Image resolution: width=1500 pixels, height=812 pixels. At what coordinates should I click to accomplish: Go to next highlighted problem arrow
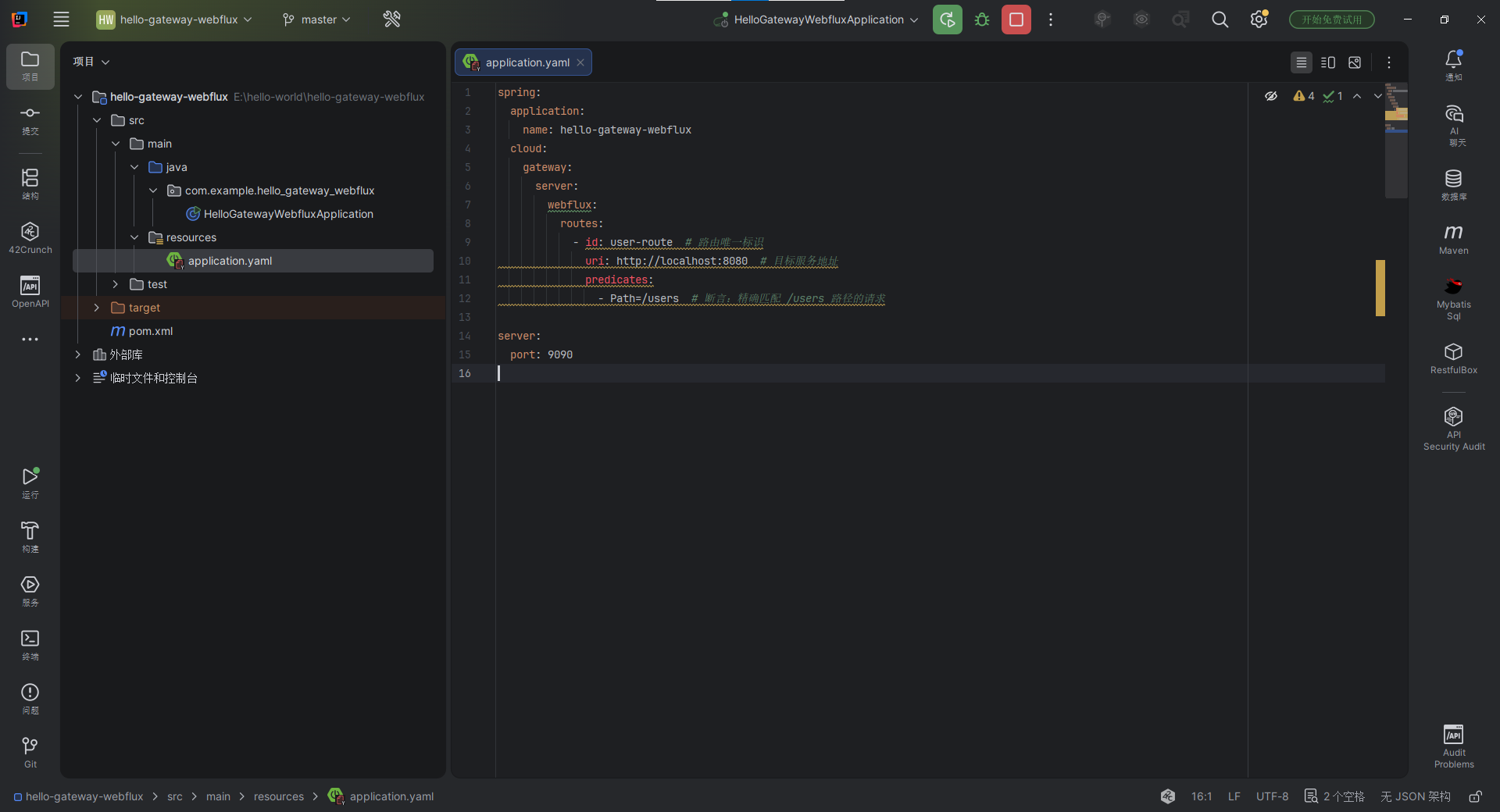pyautogui.click(x=1377, y=96)
